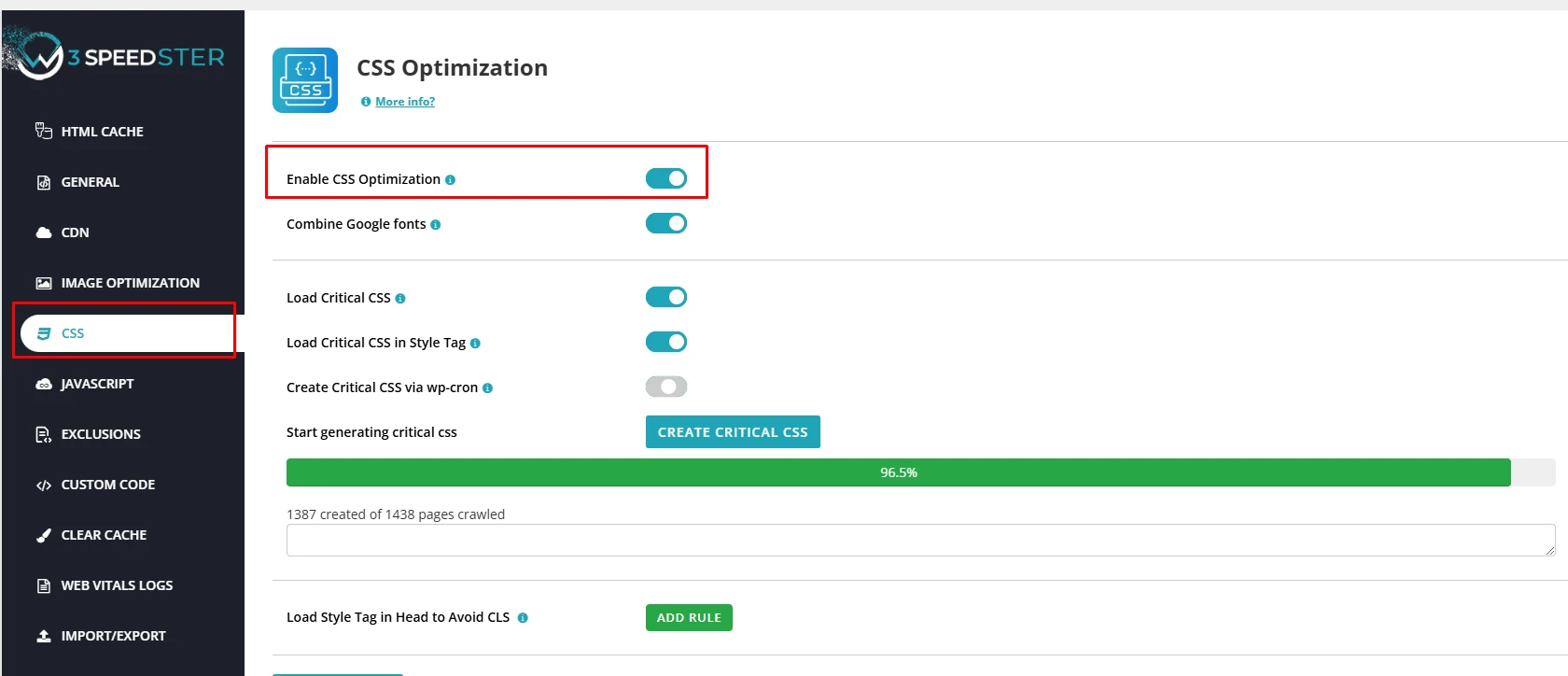Open the HTML Cache menu item

click(x=103, y=132)
